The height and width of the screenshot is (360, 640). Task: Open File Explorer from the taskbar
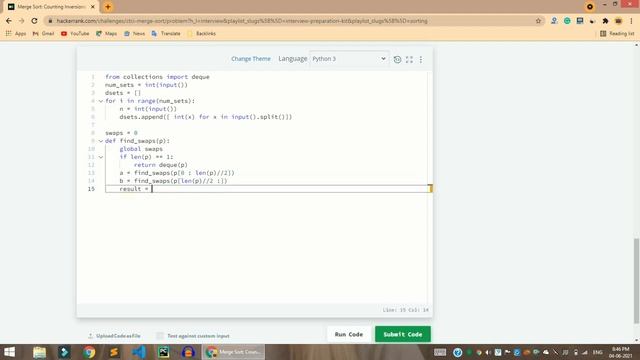(x=40, y=352)
